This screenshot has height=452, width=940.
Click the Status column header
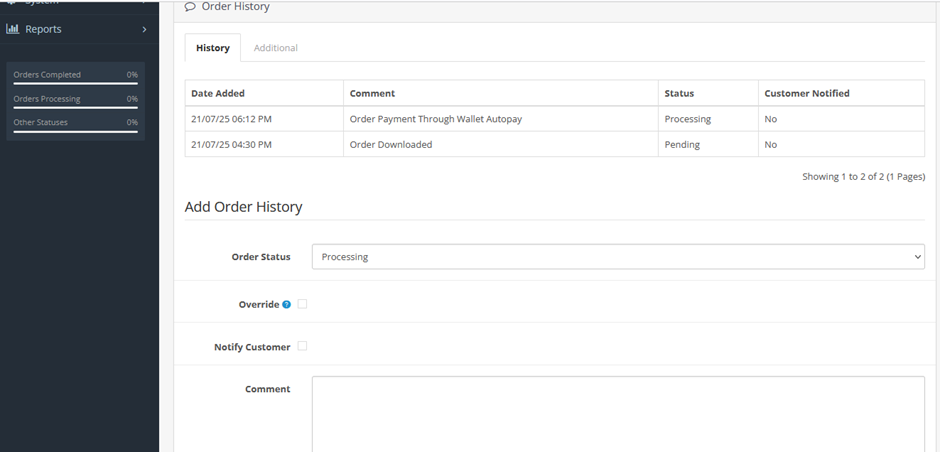(x=679, y=94)
